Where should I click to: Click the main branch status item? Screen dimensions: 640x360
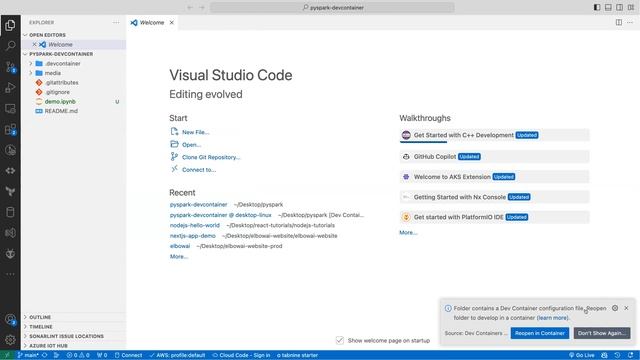(x=28, y=355)
